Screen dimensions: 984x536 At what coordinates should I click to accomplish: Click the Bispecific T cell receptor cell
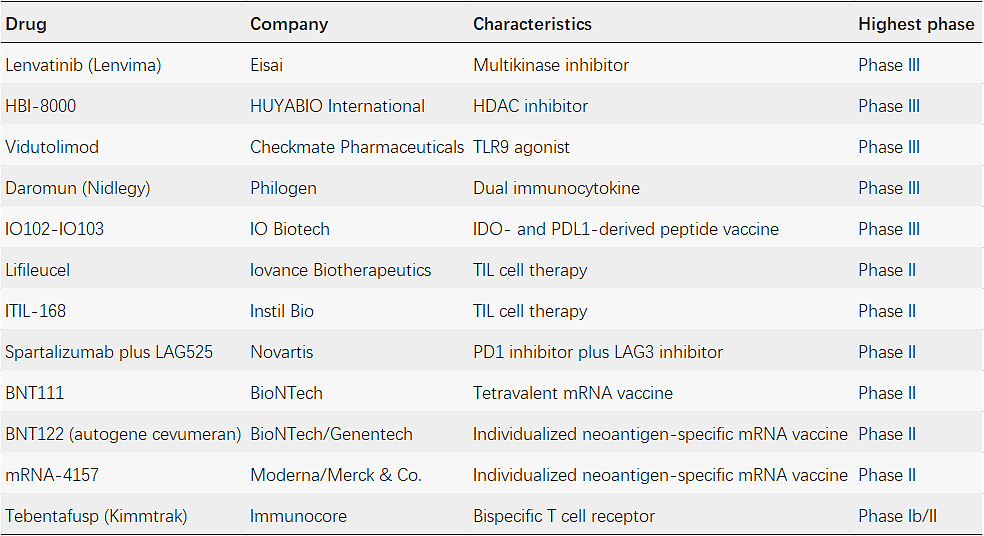(x=564, y=517)
